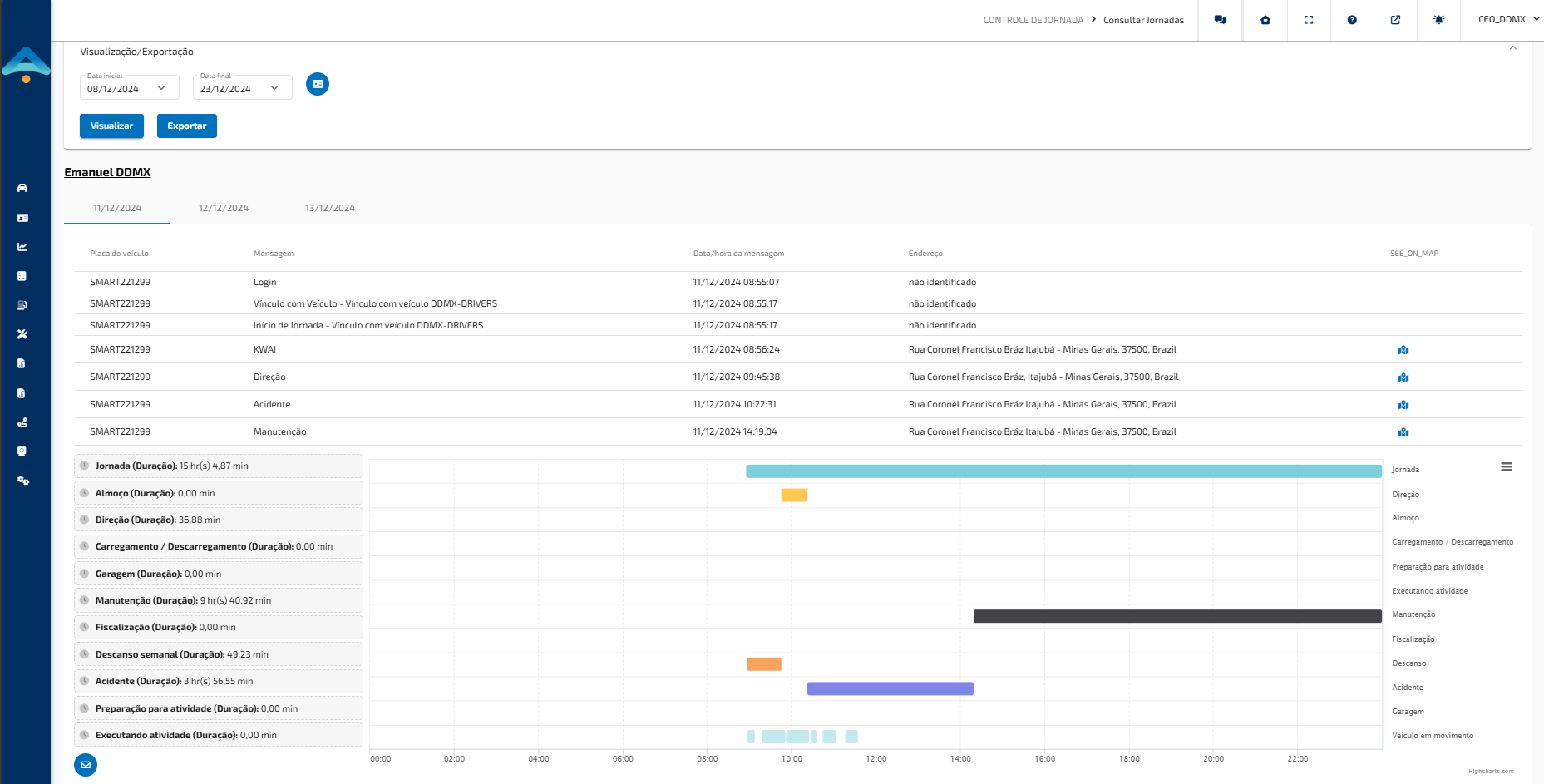Image resolution: width=1544 pixels, height=784 pixels.
Task: Open the settings gears sidebar icon
Action: pos(22,481)
